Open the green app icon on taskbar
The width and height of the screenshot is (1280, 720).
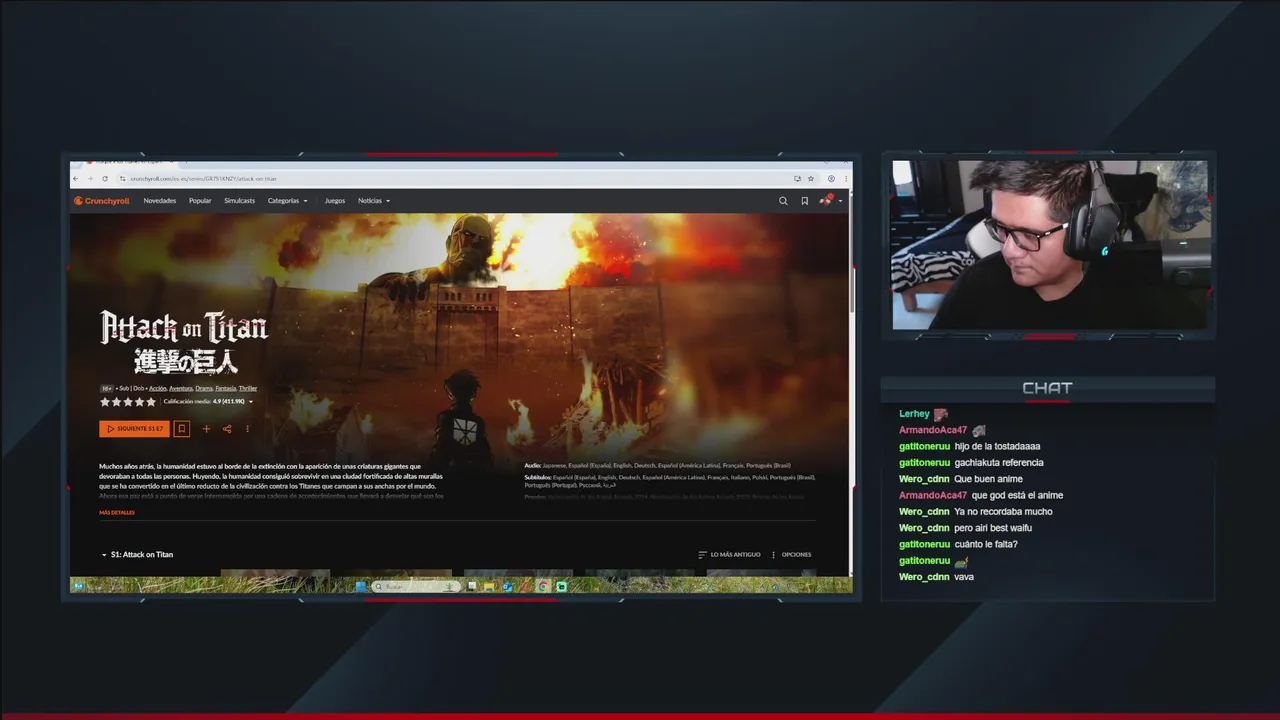561,587
